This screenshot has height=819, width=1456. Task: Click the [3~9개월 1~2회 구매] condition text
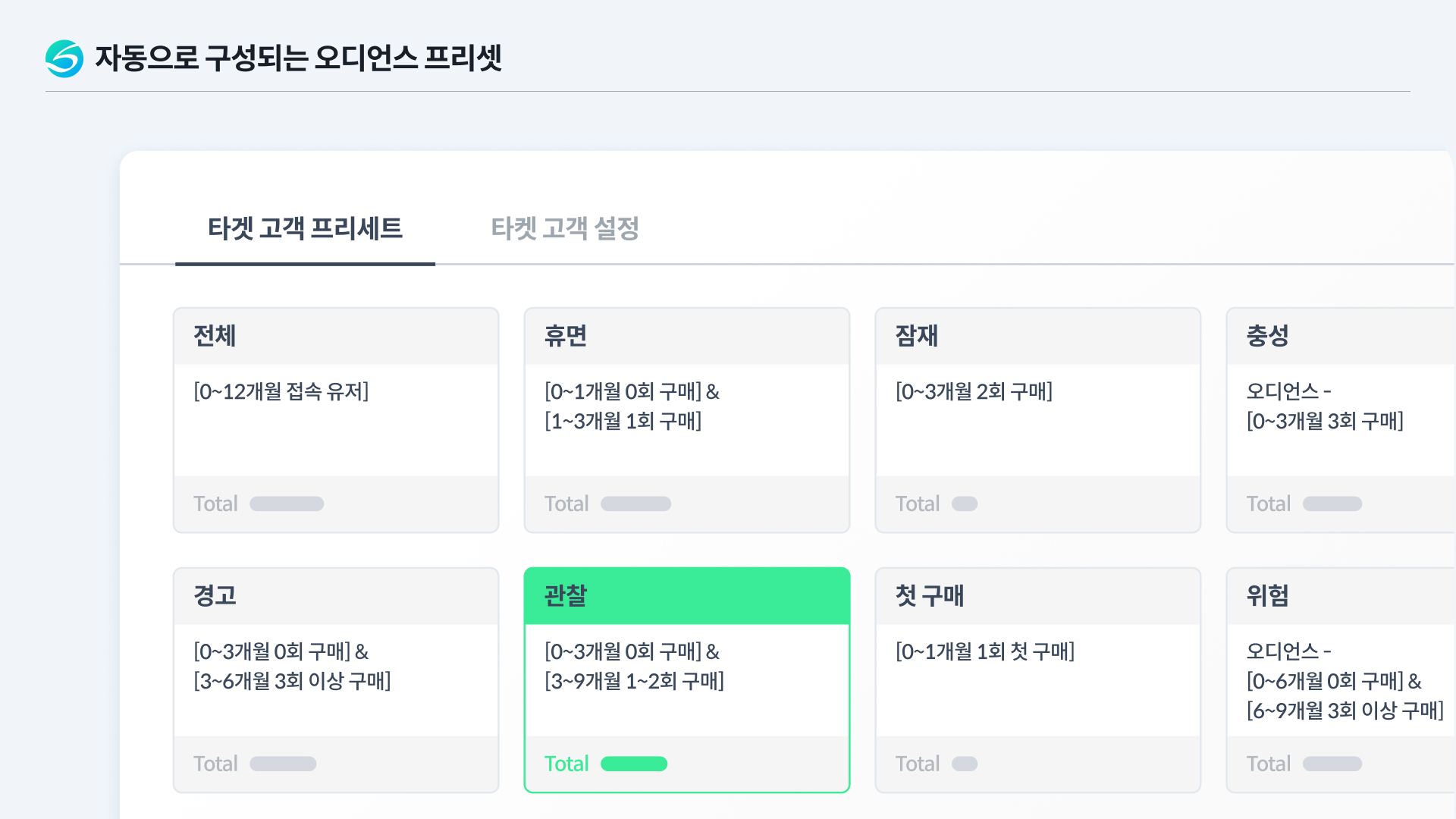point(634,681)
